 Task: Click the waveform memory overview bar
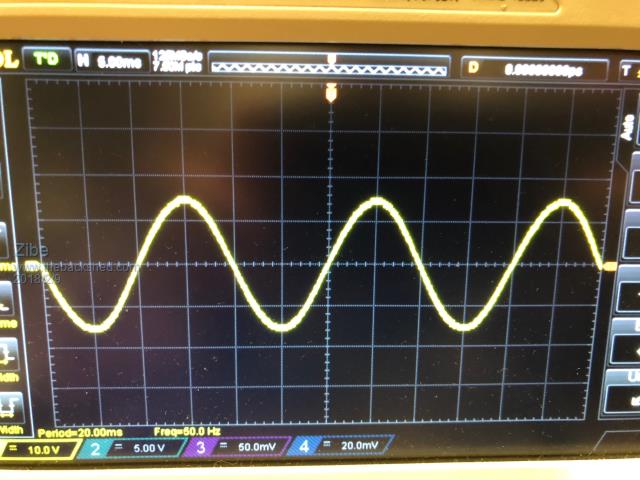coord(328,64)
